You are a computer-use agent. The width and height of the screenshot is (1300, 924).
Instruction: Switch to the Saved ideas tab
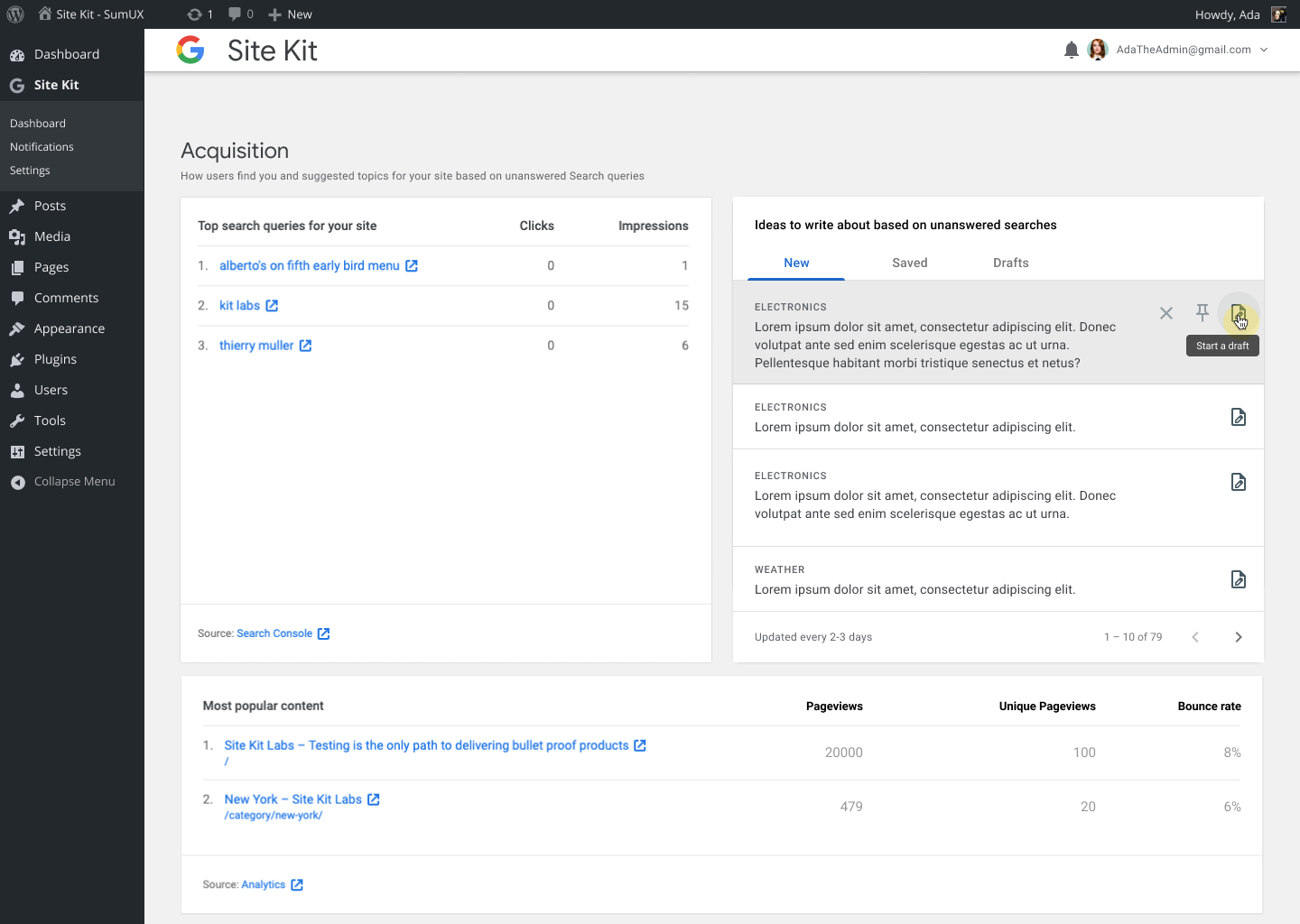[x=910, y=263]
